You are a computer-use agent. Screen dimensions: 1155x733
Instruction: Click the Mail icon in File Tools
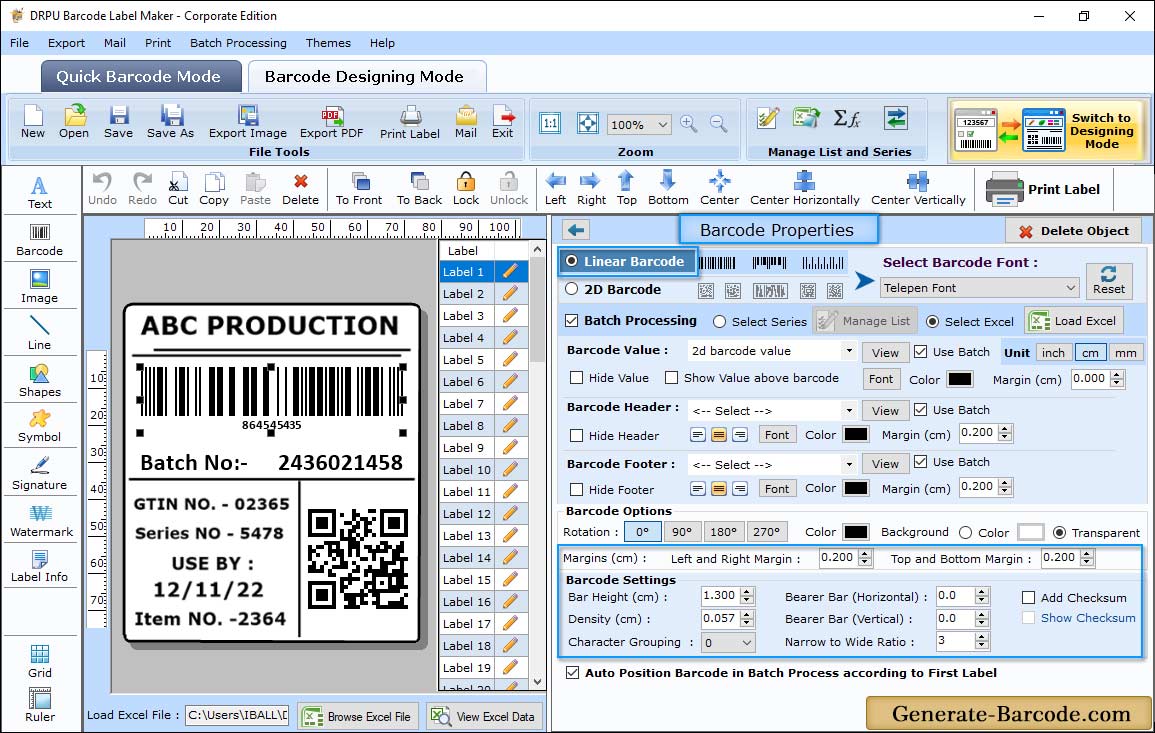466,122
